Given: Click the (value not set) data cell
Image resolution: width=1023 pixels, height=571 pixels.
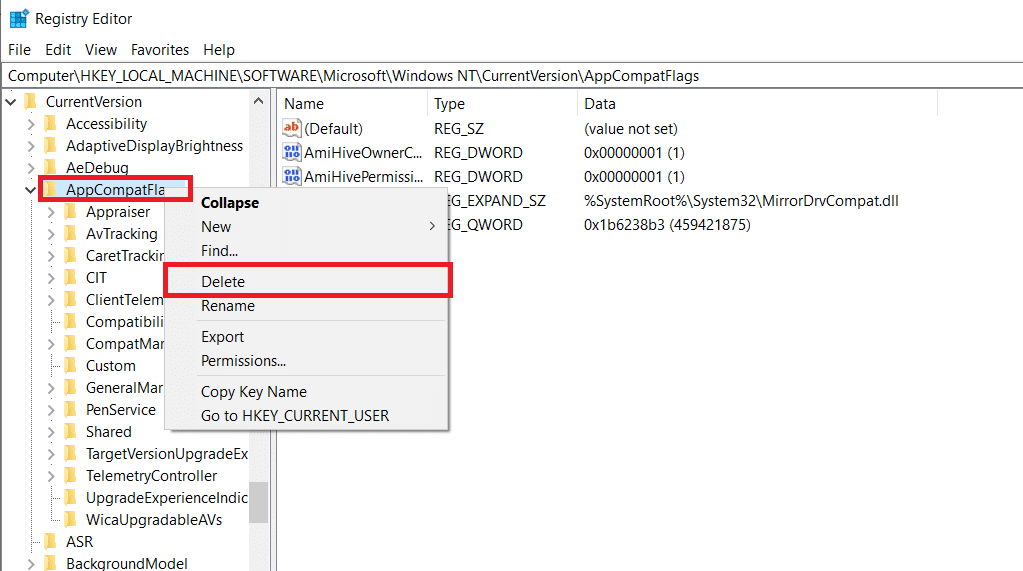Looking at the screenshot, I should click(631, 129).
